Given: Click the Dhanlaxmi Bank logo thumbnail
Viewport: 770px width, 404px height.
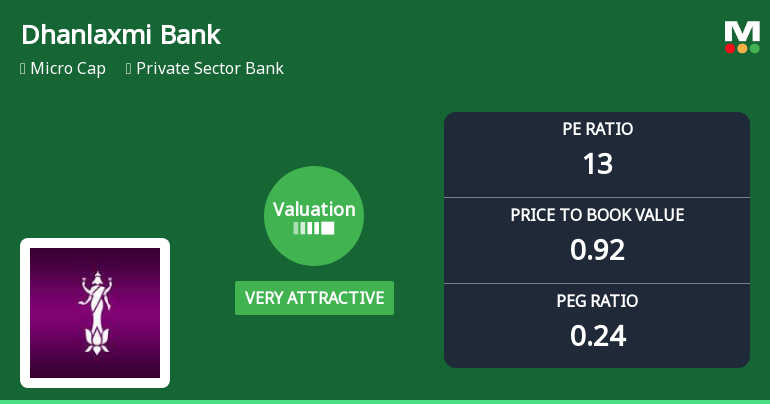Looking at the screenshot, I should click(95, 313).
